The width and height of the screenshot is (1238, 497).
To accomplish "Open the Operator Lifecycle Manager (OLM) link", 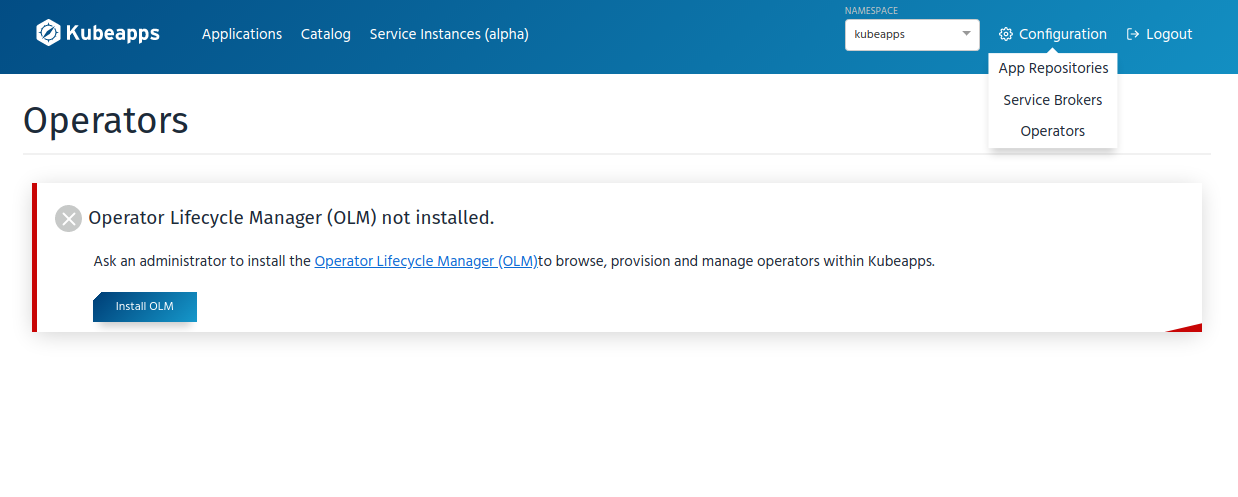I will tap(426, 261).
